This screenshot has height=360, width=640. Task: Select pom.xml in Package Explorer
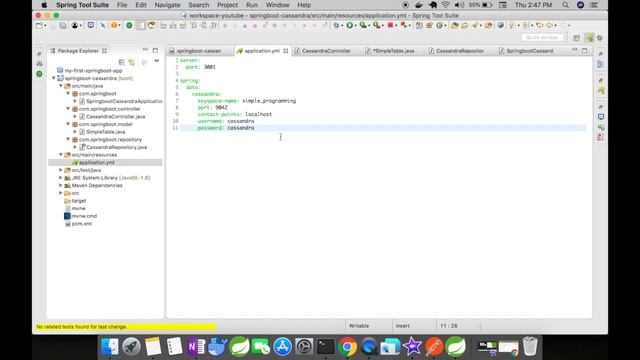82,224
